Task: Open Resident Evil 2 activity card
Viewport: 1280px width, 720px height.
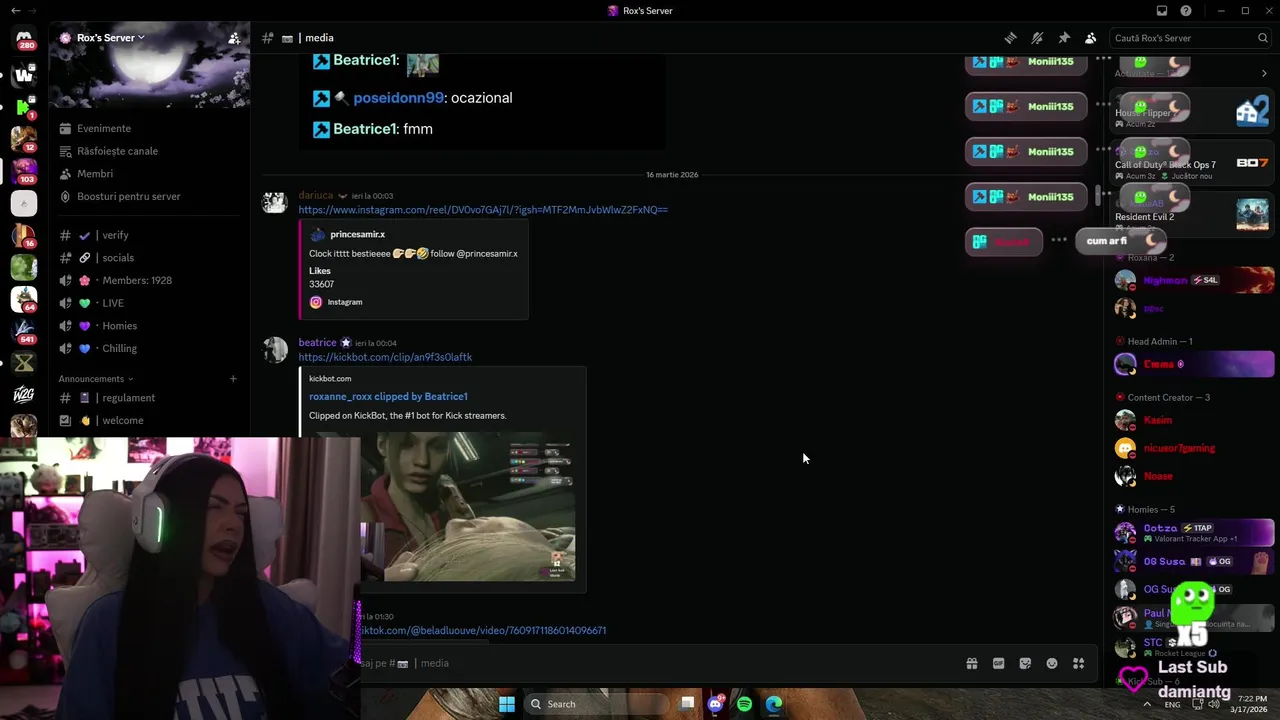Action: tap(1192, 217)
